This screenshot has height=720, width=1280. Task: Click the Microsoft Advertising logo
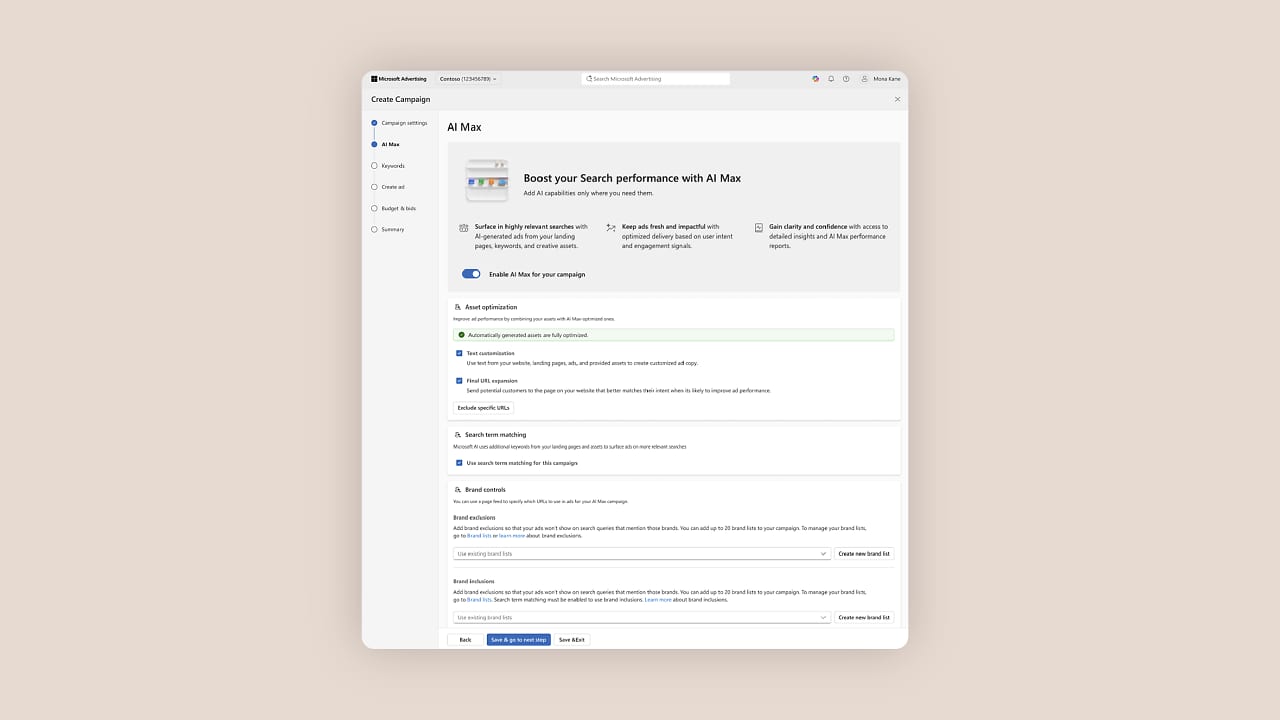[x=399, y=79]
